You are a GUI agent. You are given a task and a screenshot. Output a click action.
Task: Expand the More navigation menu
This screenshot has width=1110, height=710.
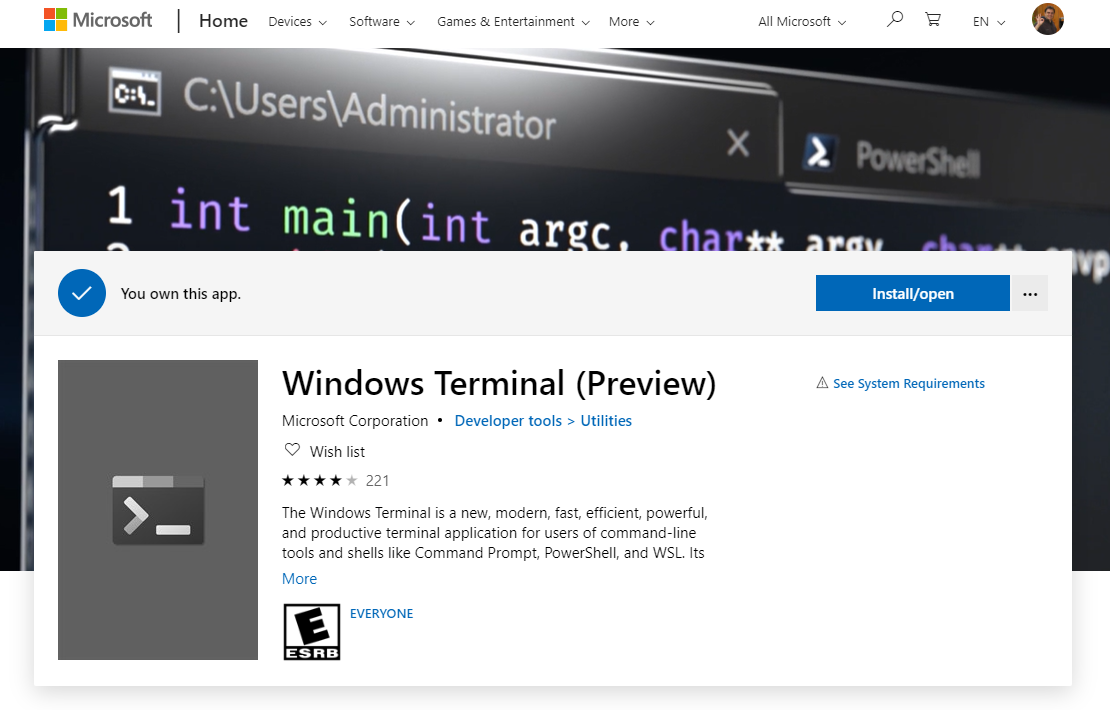click(x=631, y=22)
